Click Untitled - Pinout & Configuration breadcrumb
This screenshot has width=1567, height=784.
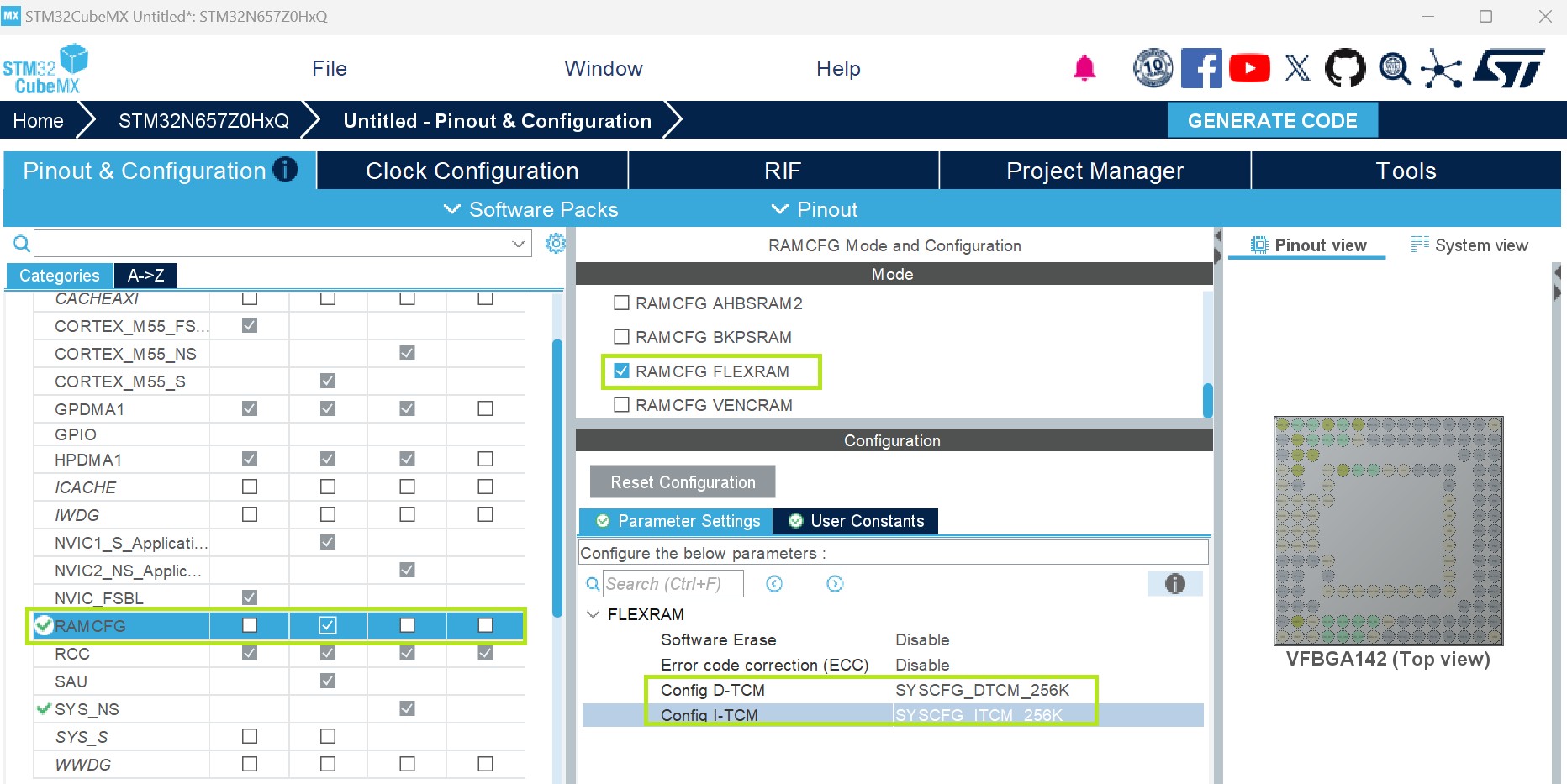[497, 120]
